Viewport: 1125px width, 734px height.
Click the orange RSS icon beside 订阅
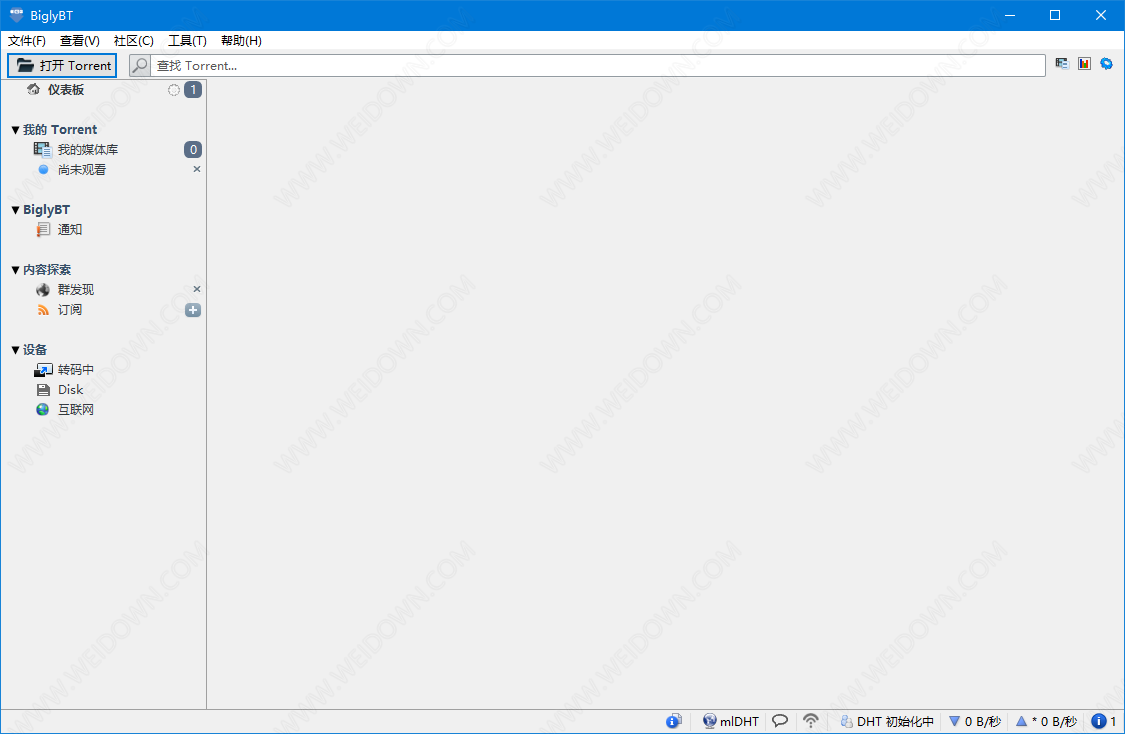(43, 310)
